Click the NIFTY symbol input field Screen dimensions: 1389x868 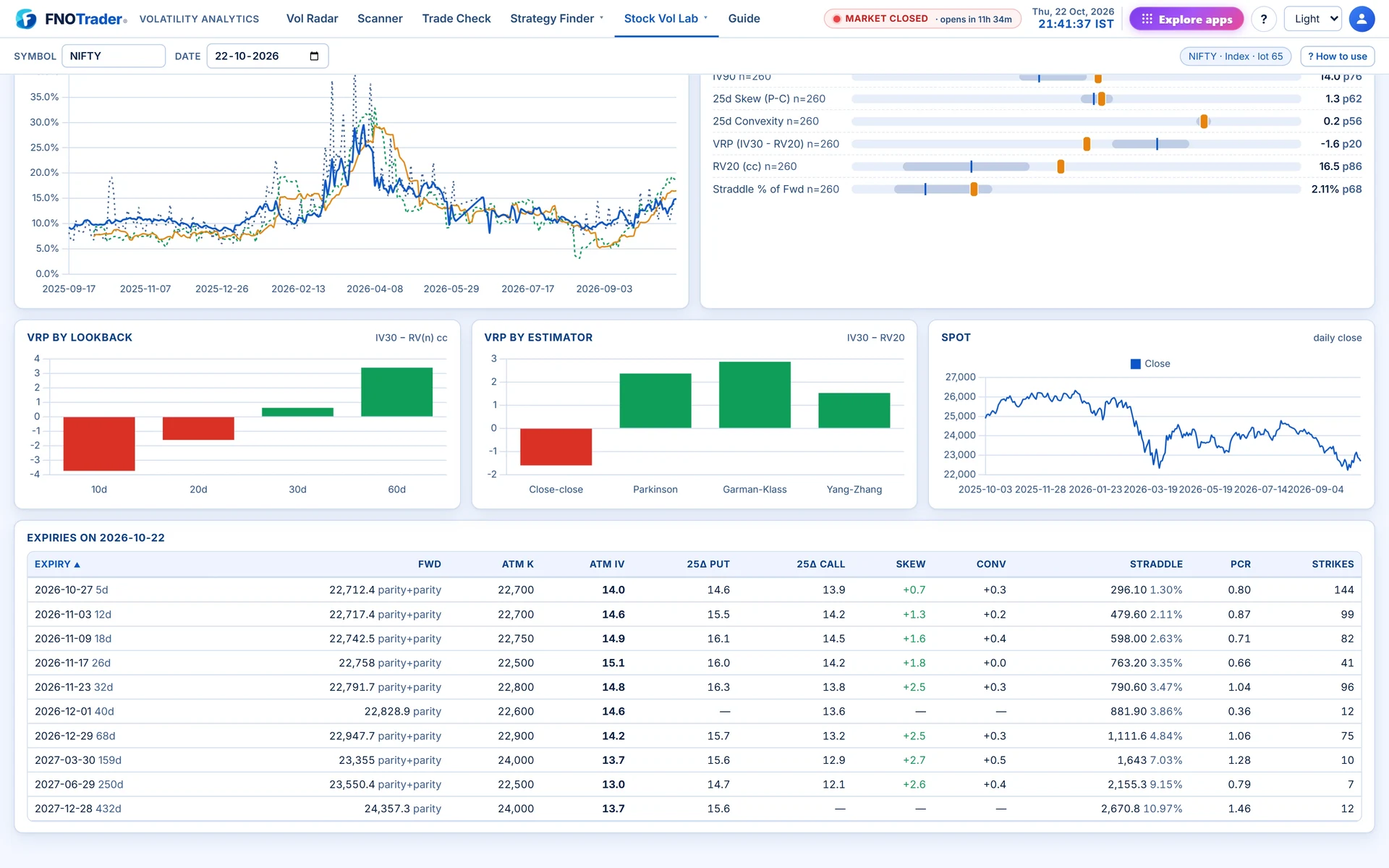114,56
